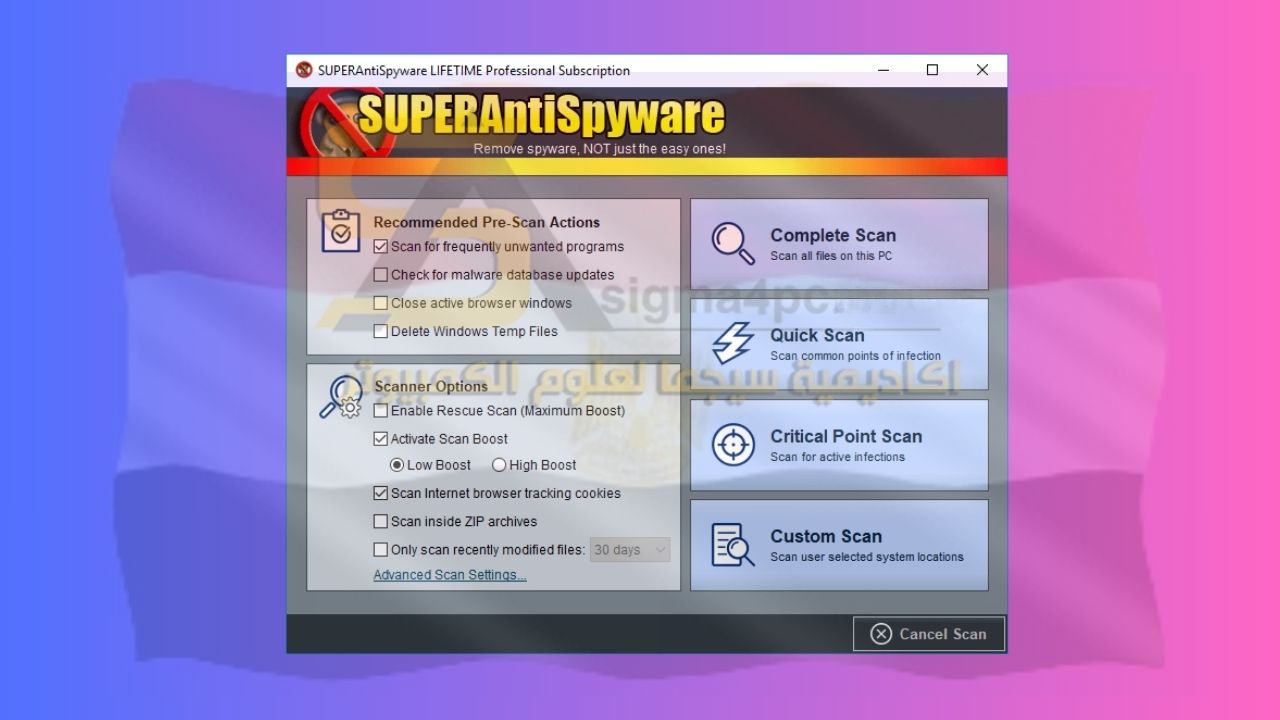The width and height of the screenshot is (1280, 720).
Task: Open the 30 days dropdown
Action: click(629, 550)
